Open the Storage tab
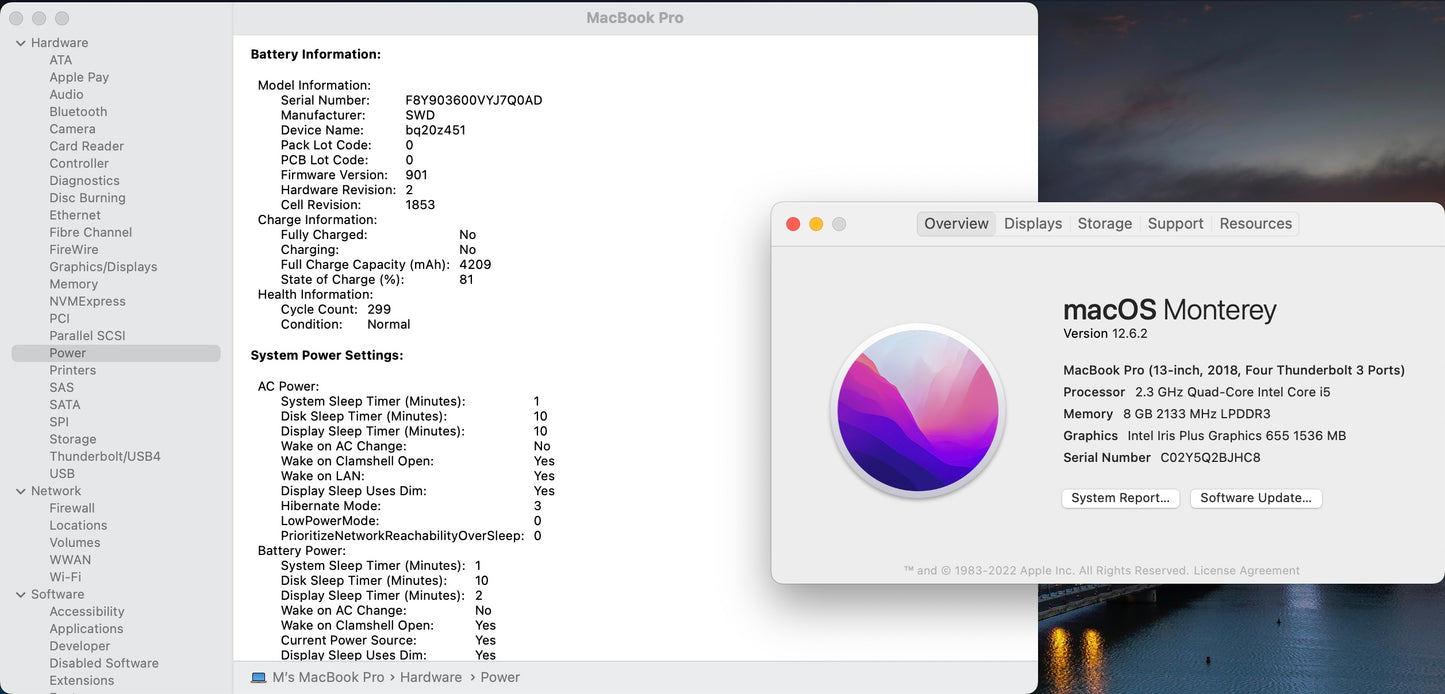This screenshot has width=1445, height=694. pos(1104,224)
